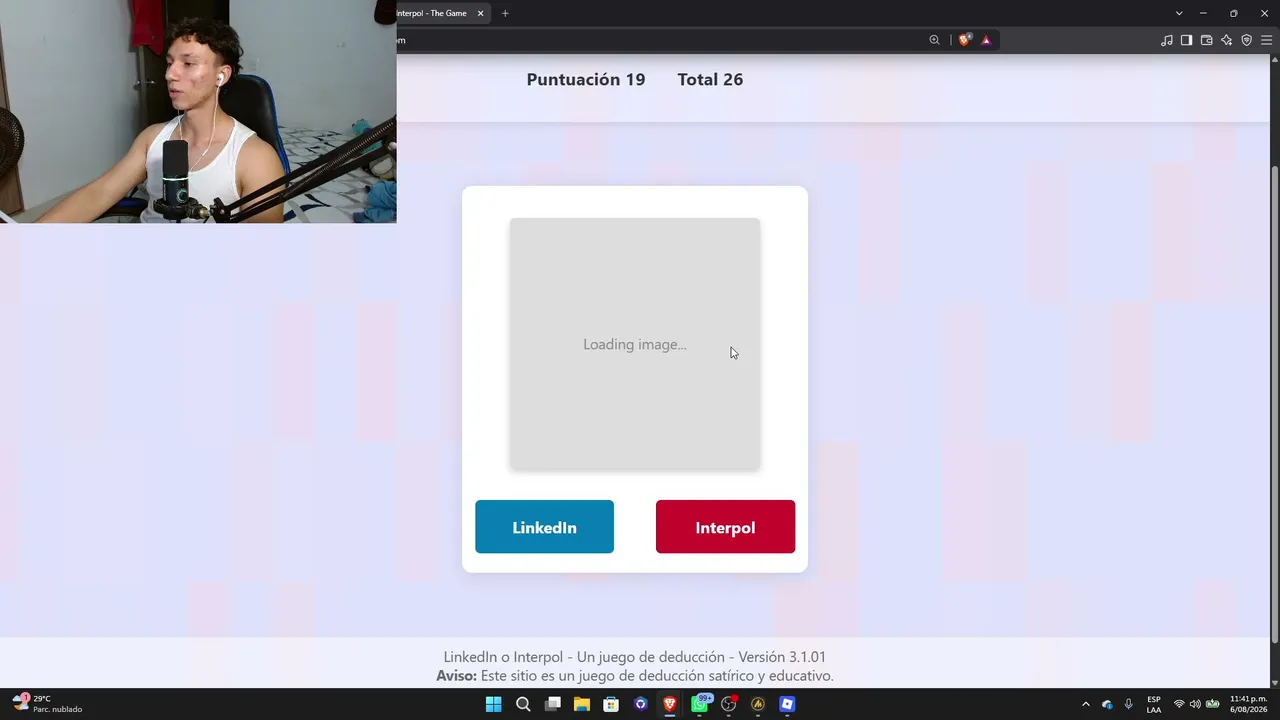Click the loading image placeholder

click(x=635, y=344)
